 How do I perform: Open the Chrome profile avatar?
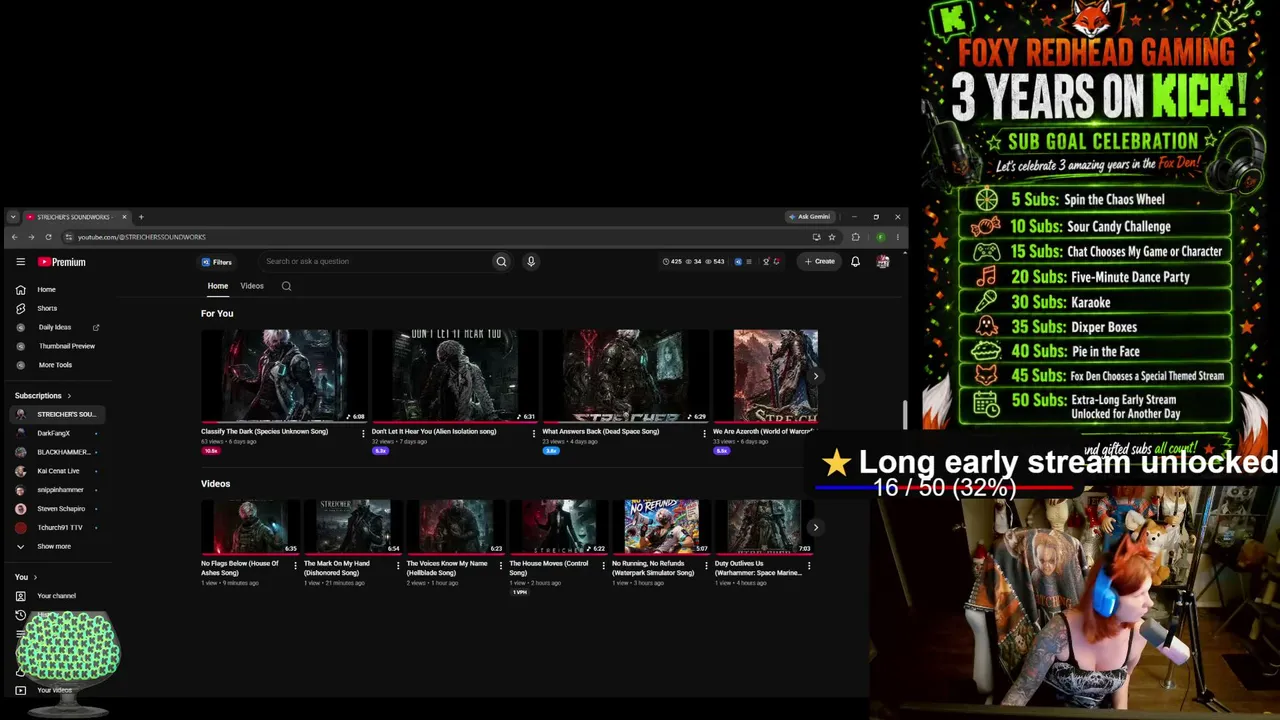click(x=880, y=237)
